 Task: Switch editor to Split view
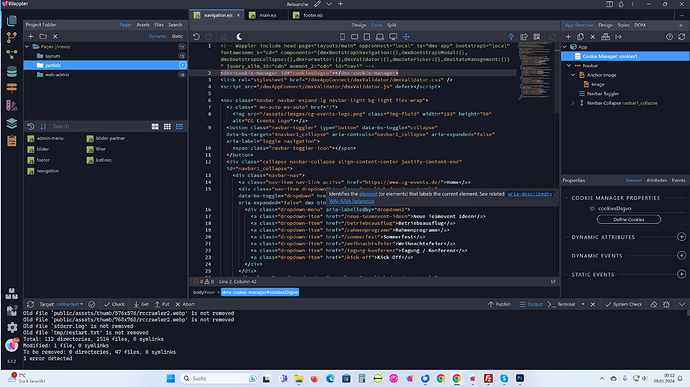pyautogui.click(x=392, y=25)
